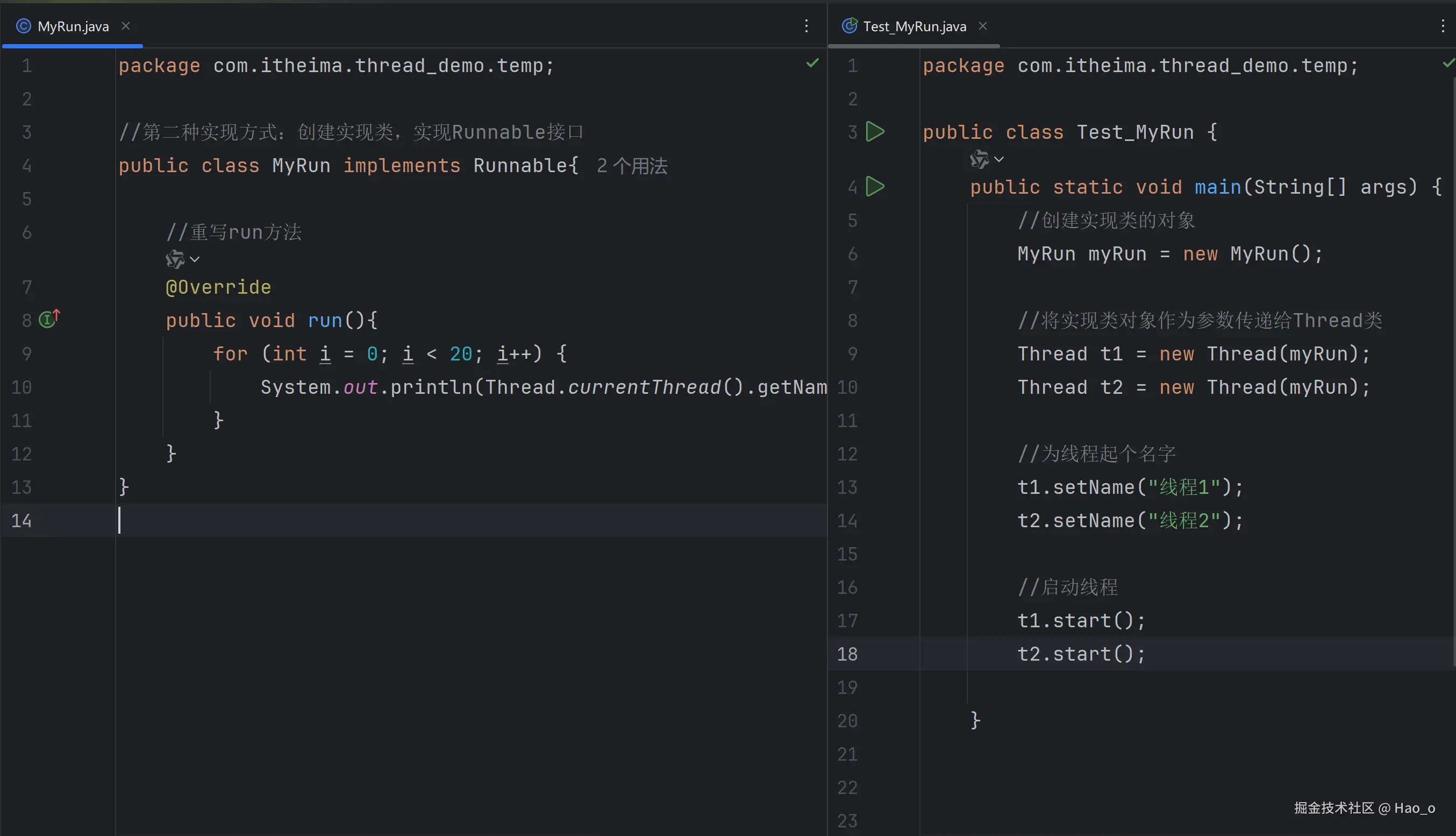Switch to MyRun.java tab
The image size is (1456, 836).
click(73, 26)
